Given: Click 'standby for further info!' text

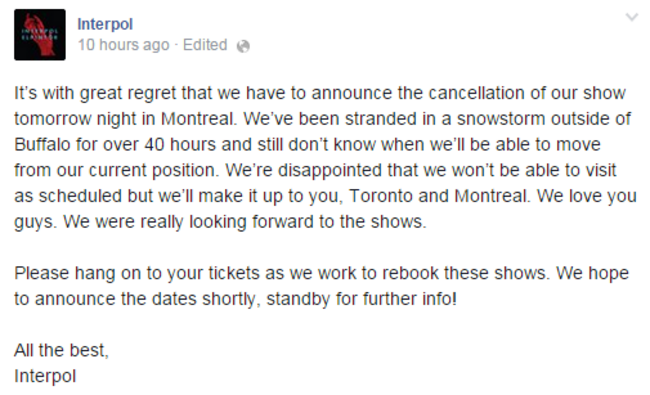Looking at the screenshot, I should [x=361, y=298].
